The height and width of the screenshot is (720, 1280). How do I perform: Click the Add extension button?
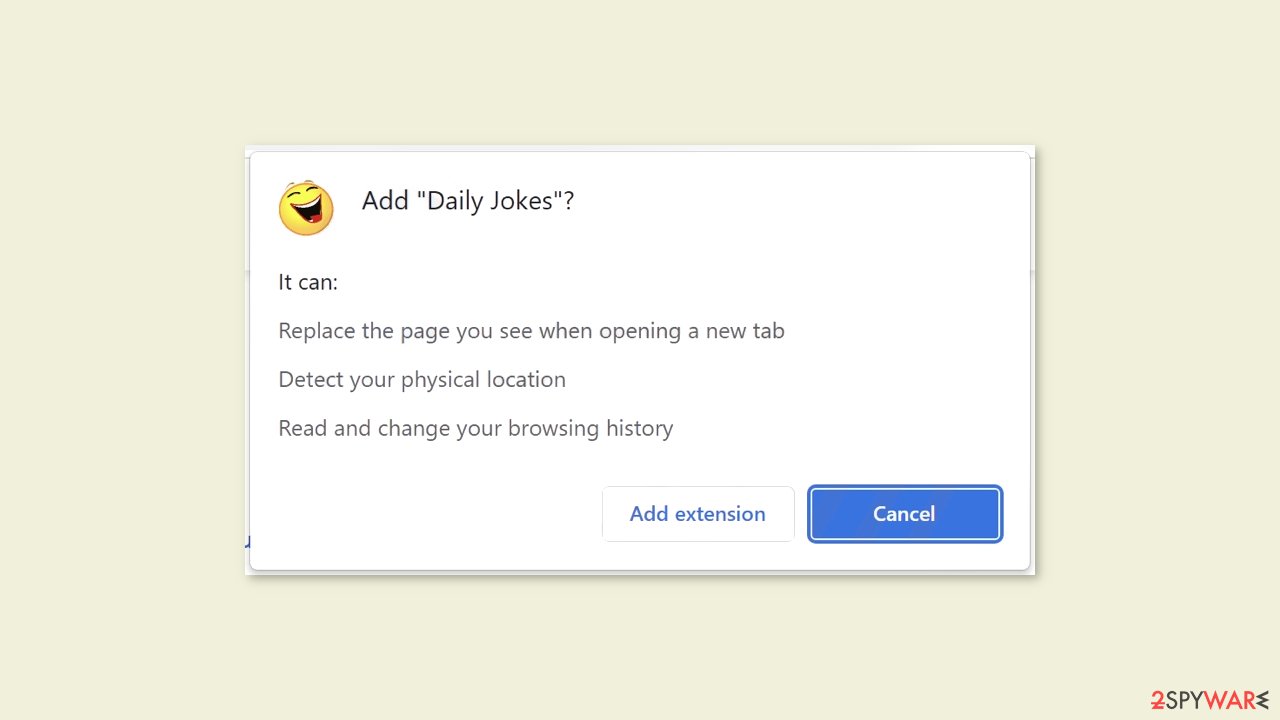pyautogui.click(x=698, y=514)
